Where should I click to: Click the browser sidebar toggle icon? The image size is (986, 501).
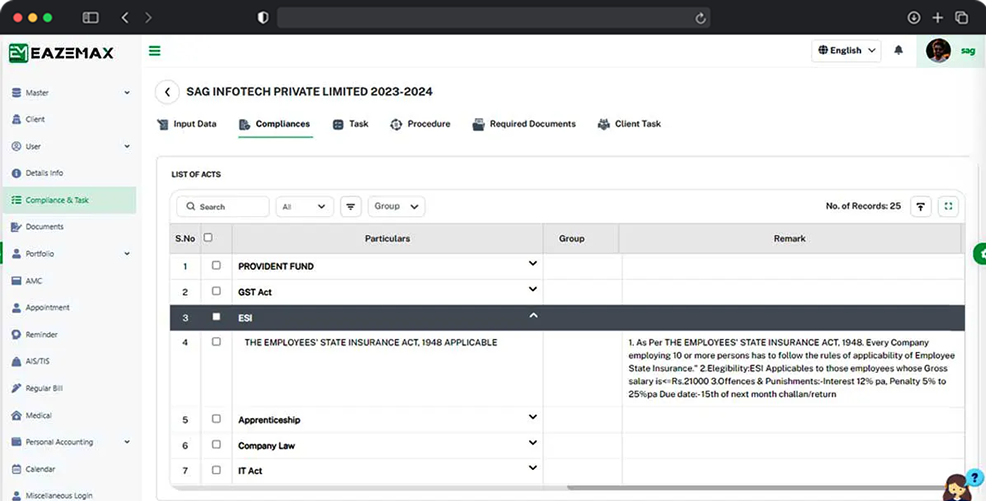[91, 18]
